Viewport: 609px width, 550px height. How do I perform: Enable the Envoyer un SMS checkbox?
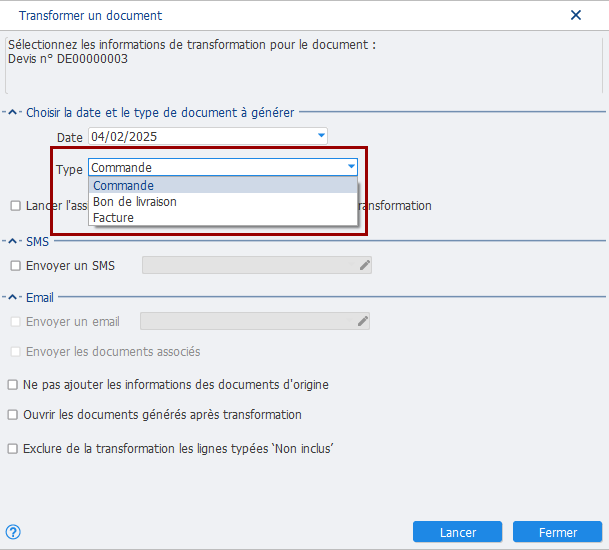pyautogui.click(x=15, y=265)
